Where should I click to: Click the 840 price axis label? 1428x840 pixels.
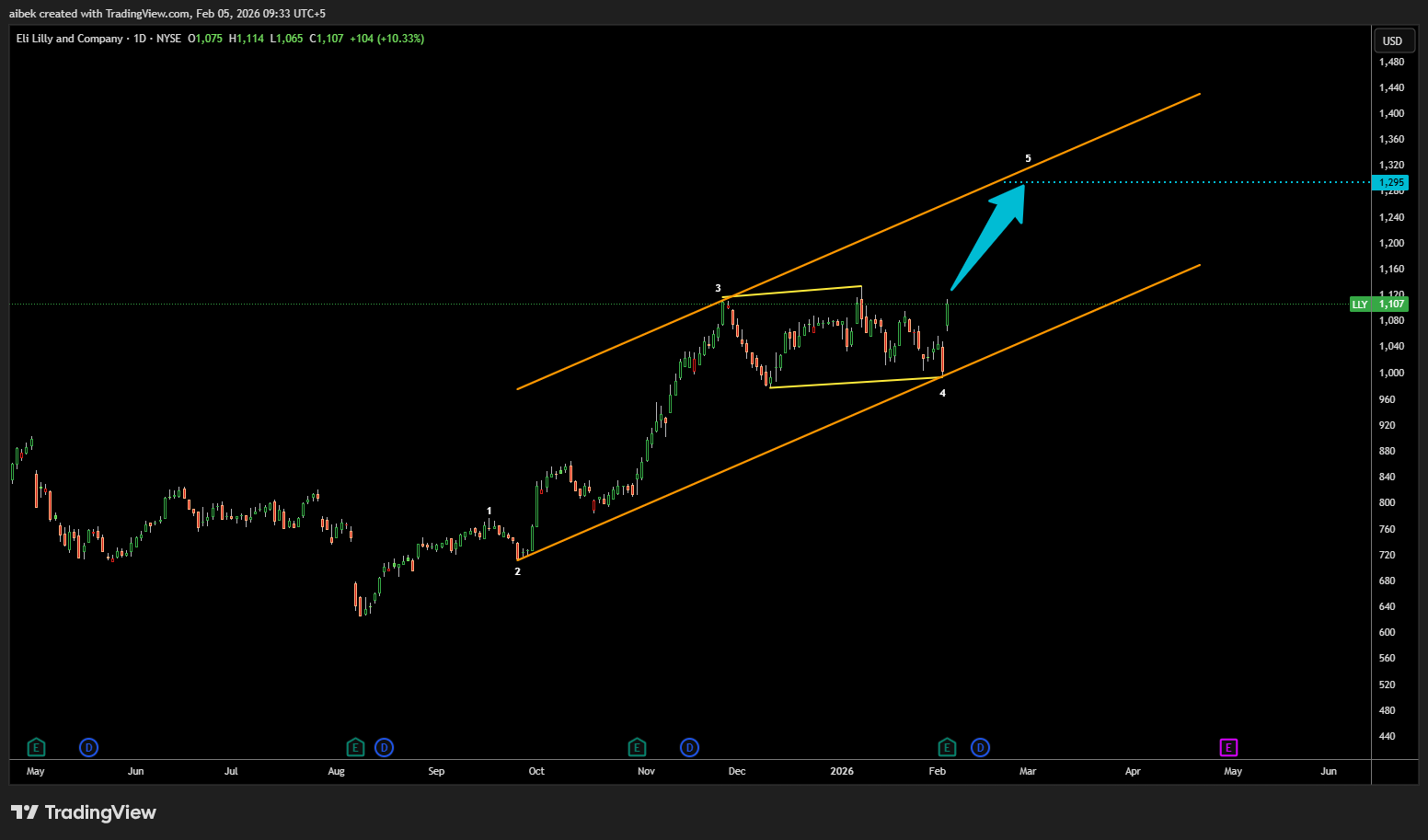(x=1388, y=478)
